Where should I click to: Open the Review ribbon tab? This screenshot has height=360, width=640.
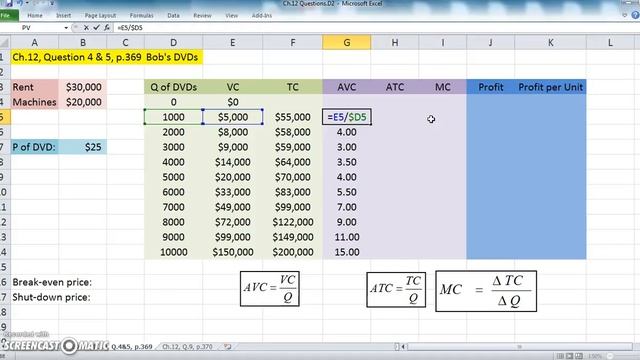pos(202,16)
